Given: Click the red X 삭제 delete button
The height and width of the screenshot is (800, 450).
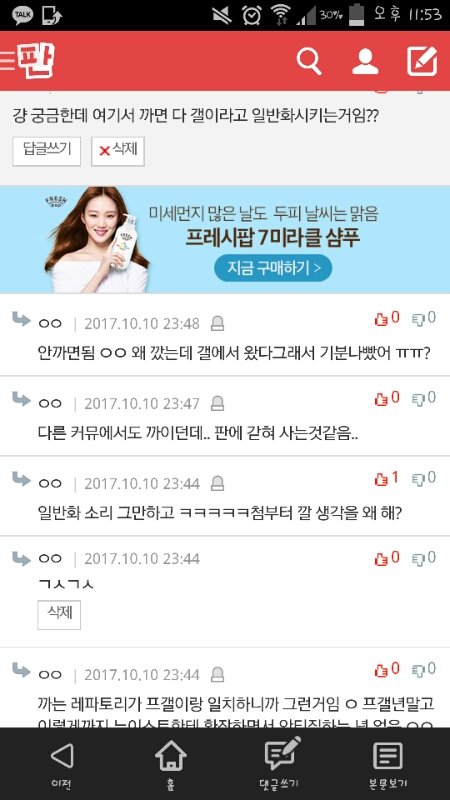Looking at the screenshot, I should 118,151.
